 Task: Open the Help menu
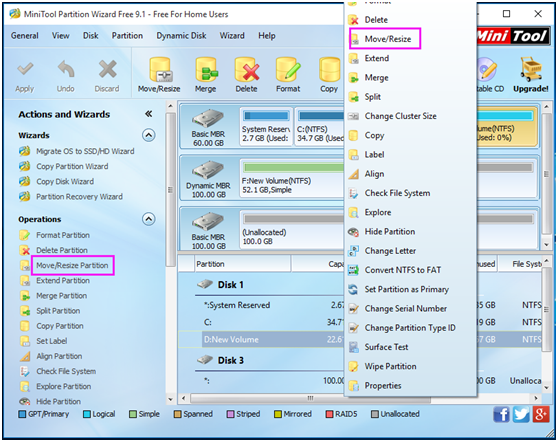click(267, 36)
